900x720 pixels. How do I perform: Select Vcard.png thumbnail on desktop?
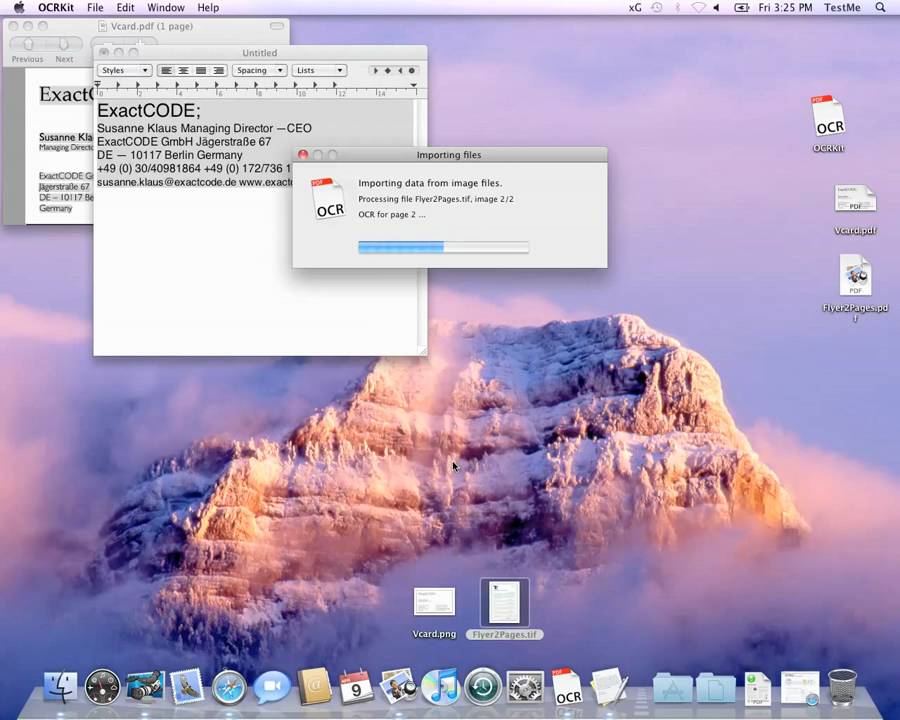(434, 602)
